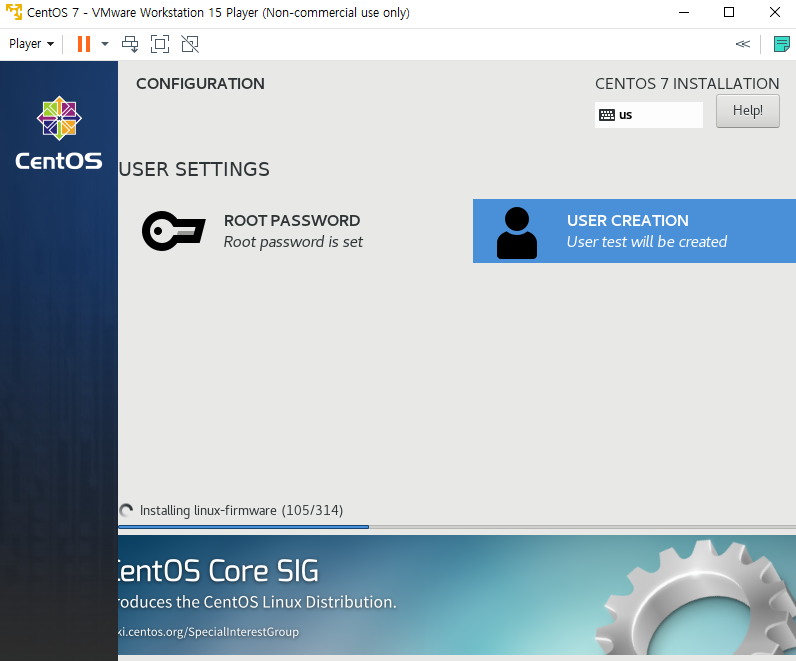
Task: Close the VMware Player window
Action: [775, 12]
